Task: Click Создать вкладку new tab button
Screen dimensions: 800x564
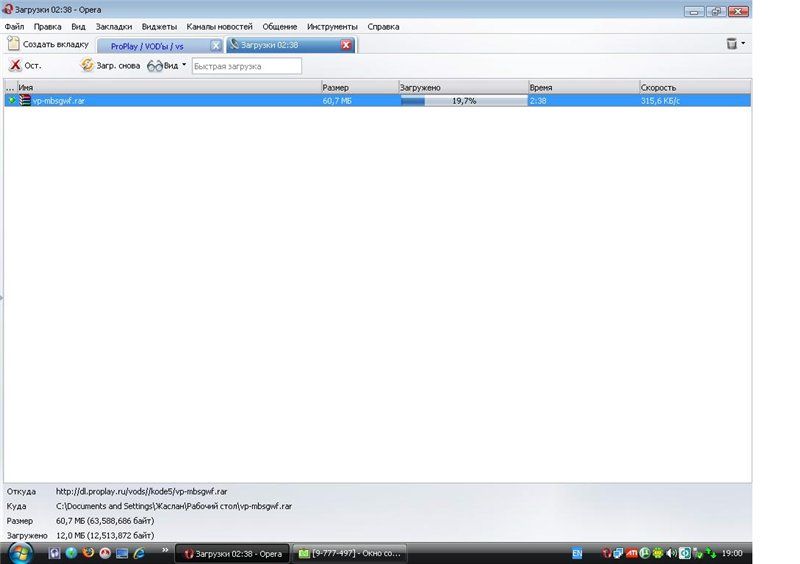Action: [48, 44]
